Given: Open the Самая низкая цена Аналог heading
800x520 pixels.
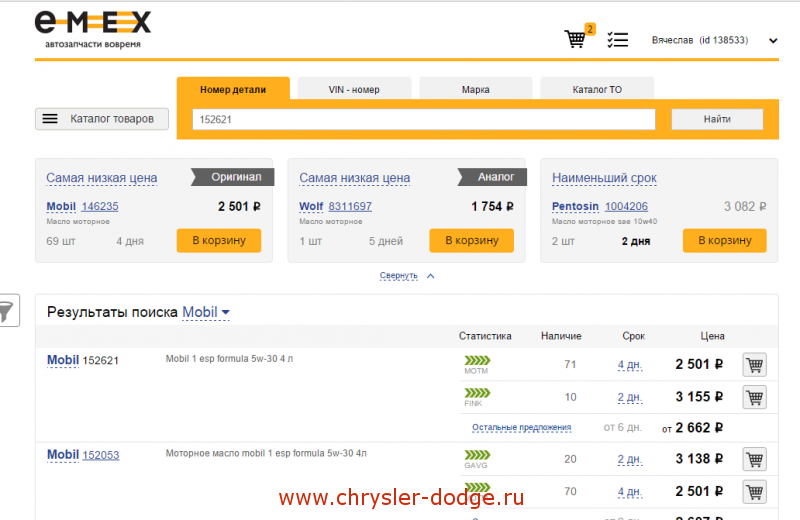Looking at the screenshot, I should point(355,178).
